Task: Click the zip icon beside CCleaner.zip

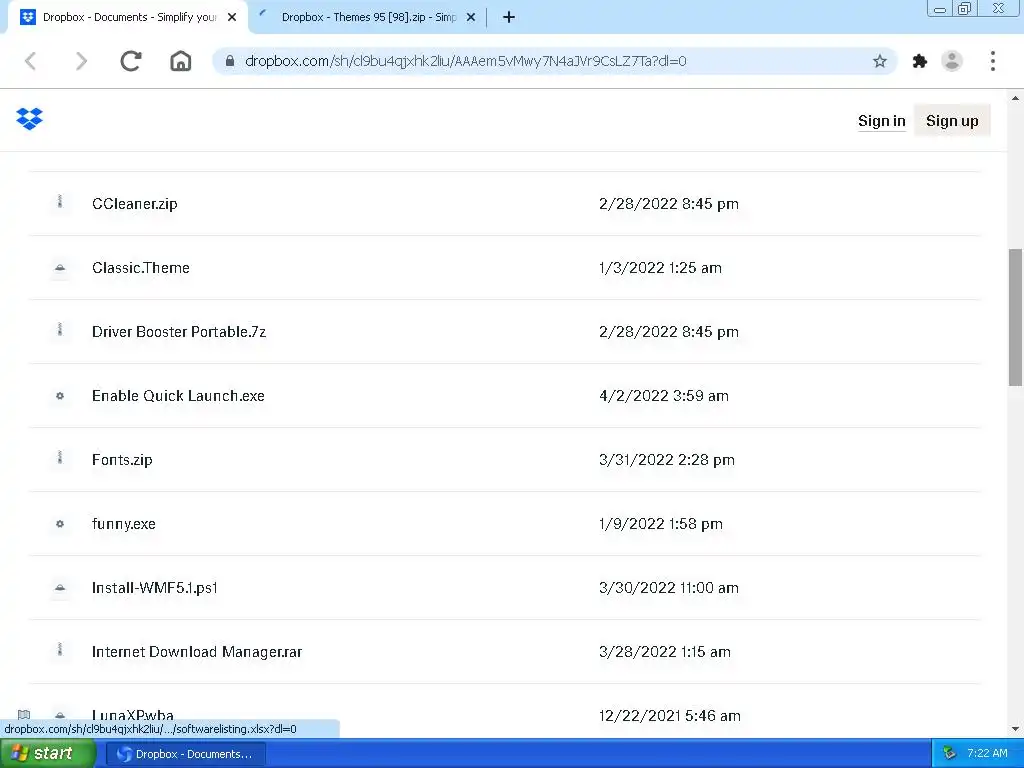Action: point(60,202)
